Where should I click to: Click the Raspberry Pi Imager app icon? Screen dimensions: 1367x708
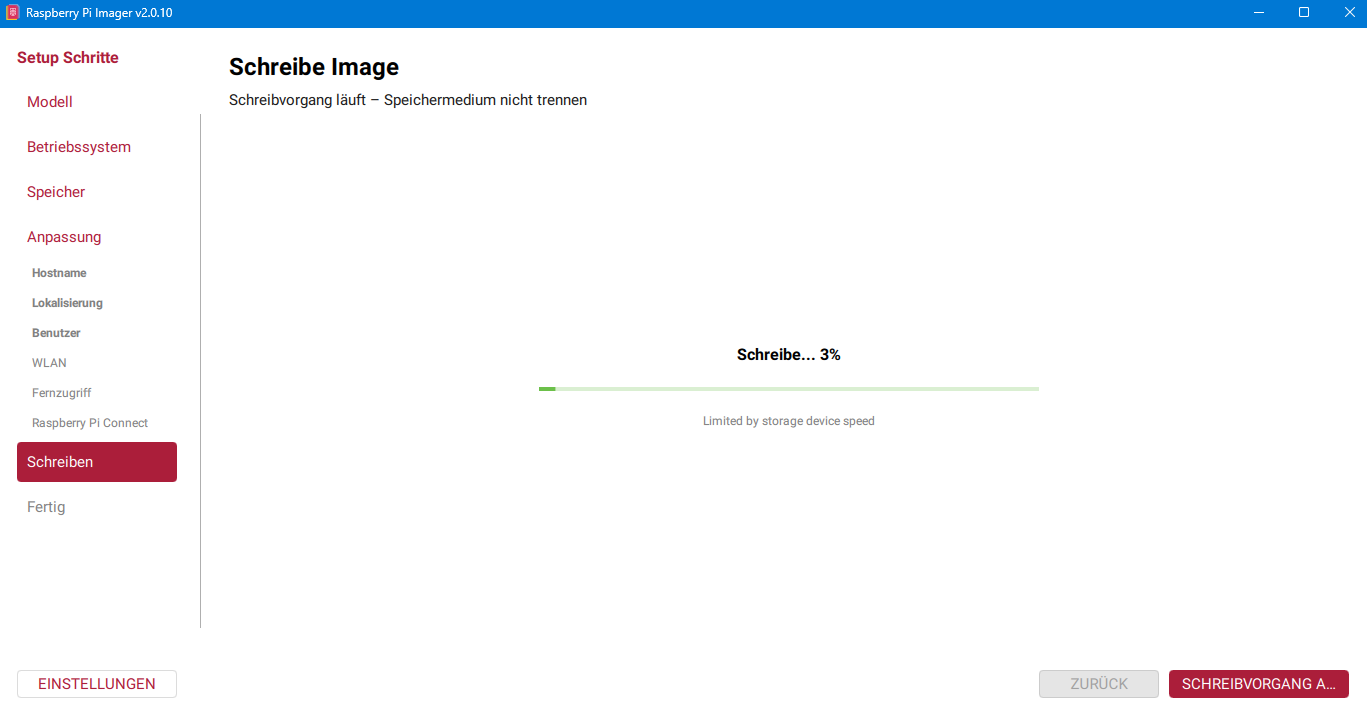click(13, 13)
